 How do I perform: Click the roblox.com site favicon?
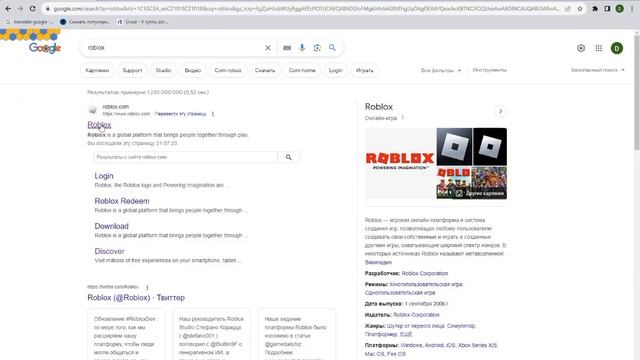point(93,110)
